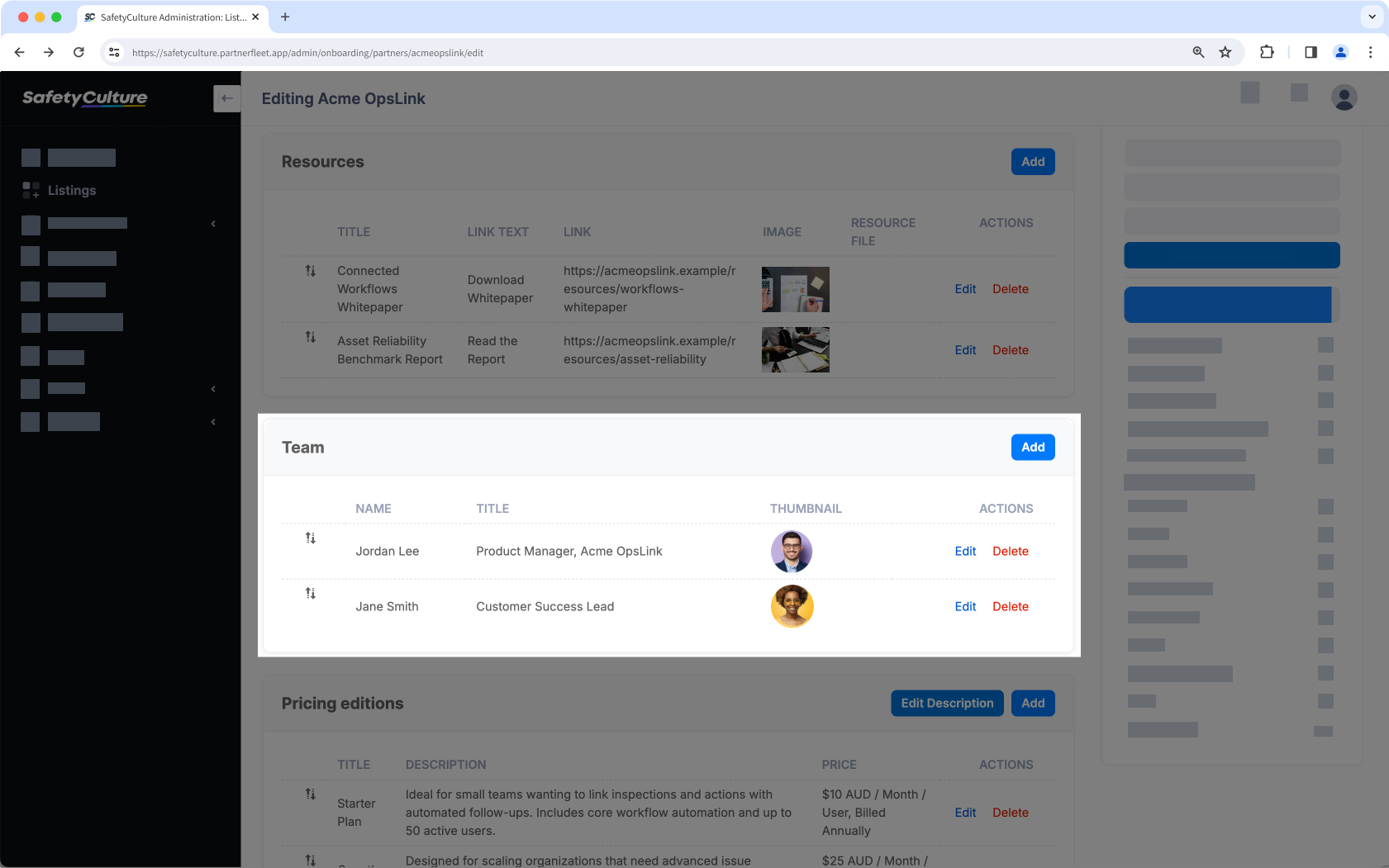Click Jane Smith's thumbnail photo
The height and width of the screenshot is (868, 1389).
click(792, 606)
